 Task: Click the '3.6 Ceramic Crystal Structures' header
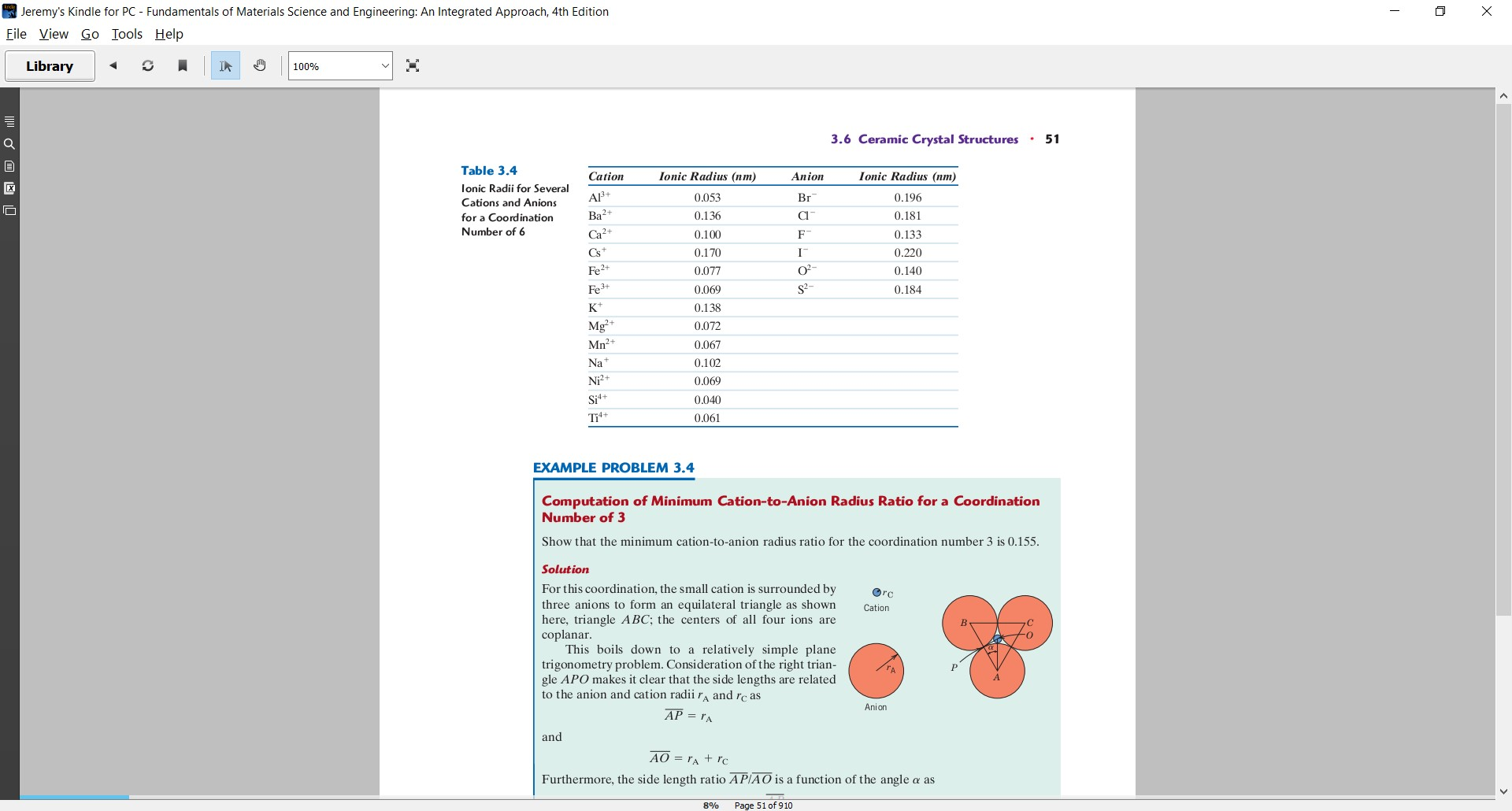pos(925,139)
